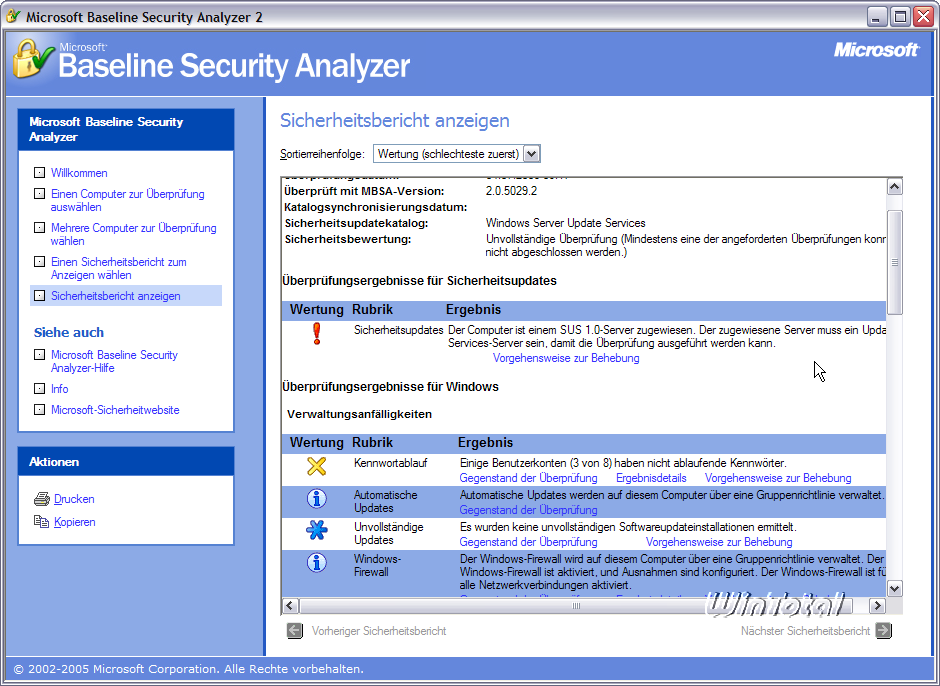This screenshot has height=686, width=940.
Task: Click the bullet icon beside Willkommen
Action: coord(40,173)
